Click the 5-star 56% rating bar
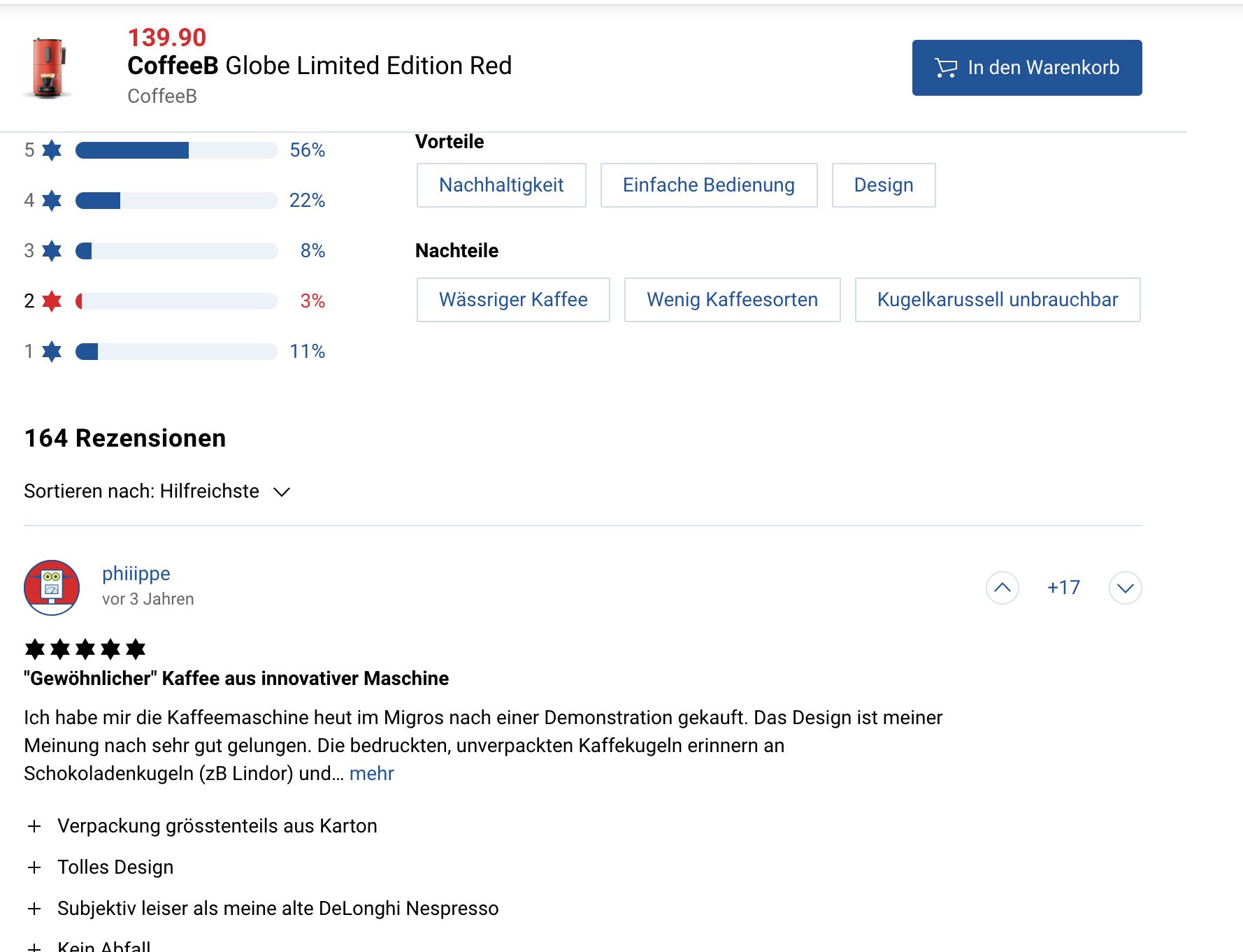Image resolution: width=1243 pixels, height=952 pixels. 176,150
